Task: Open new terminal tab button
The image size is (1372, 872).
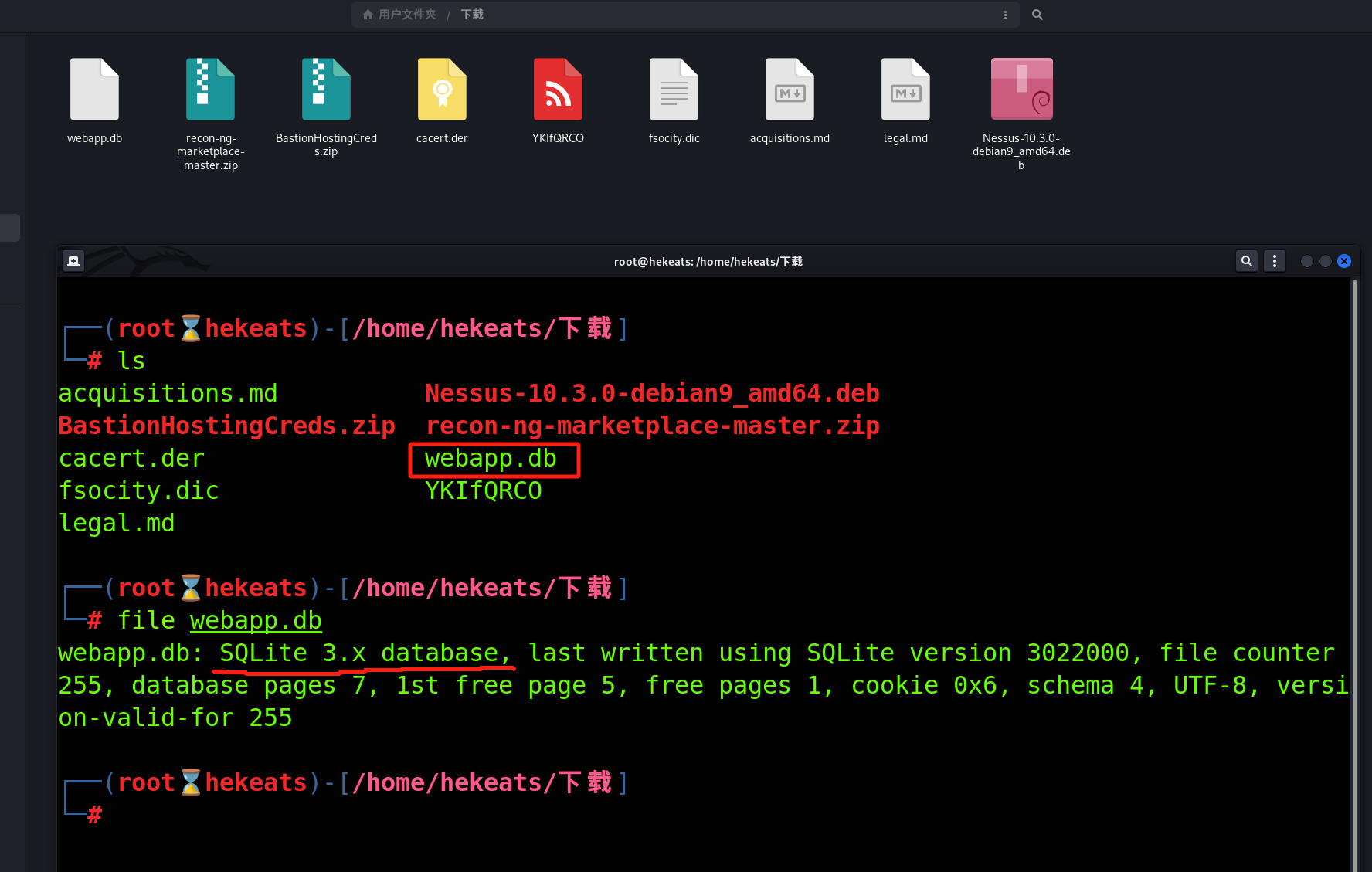Action: (x=73, y=261)
